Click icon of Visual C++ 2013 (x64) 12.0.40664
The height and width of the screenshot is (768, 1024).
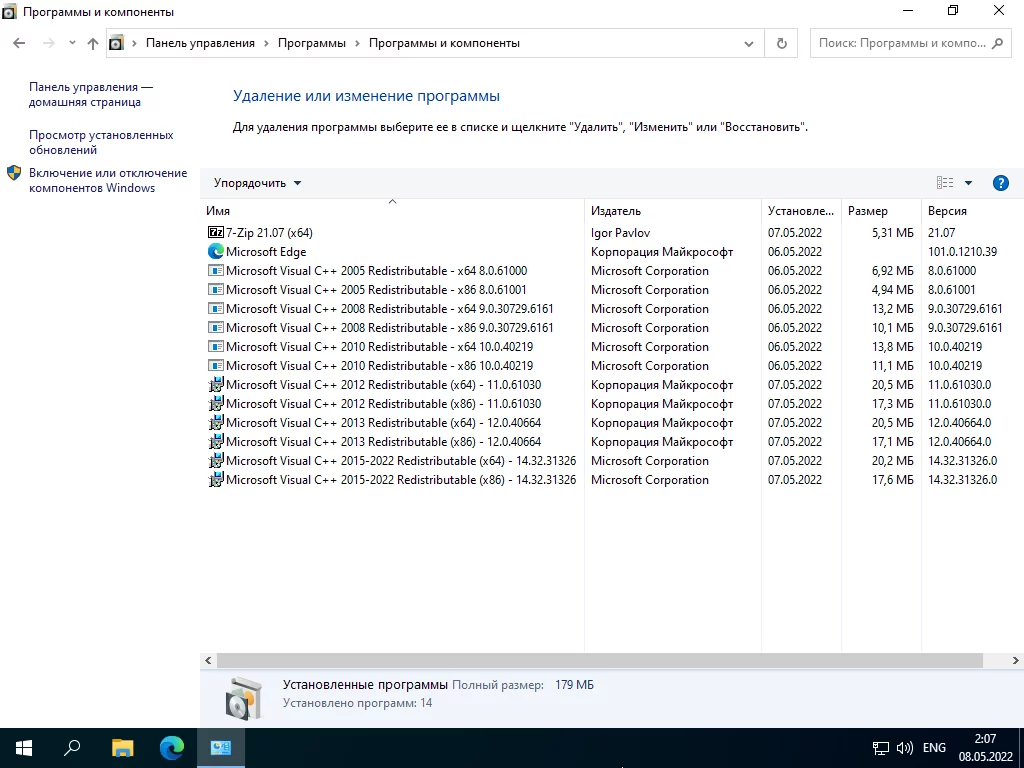pyautogui.click(x=216, y=423)
